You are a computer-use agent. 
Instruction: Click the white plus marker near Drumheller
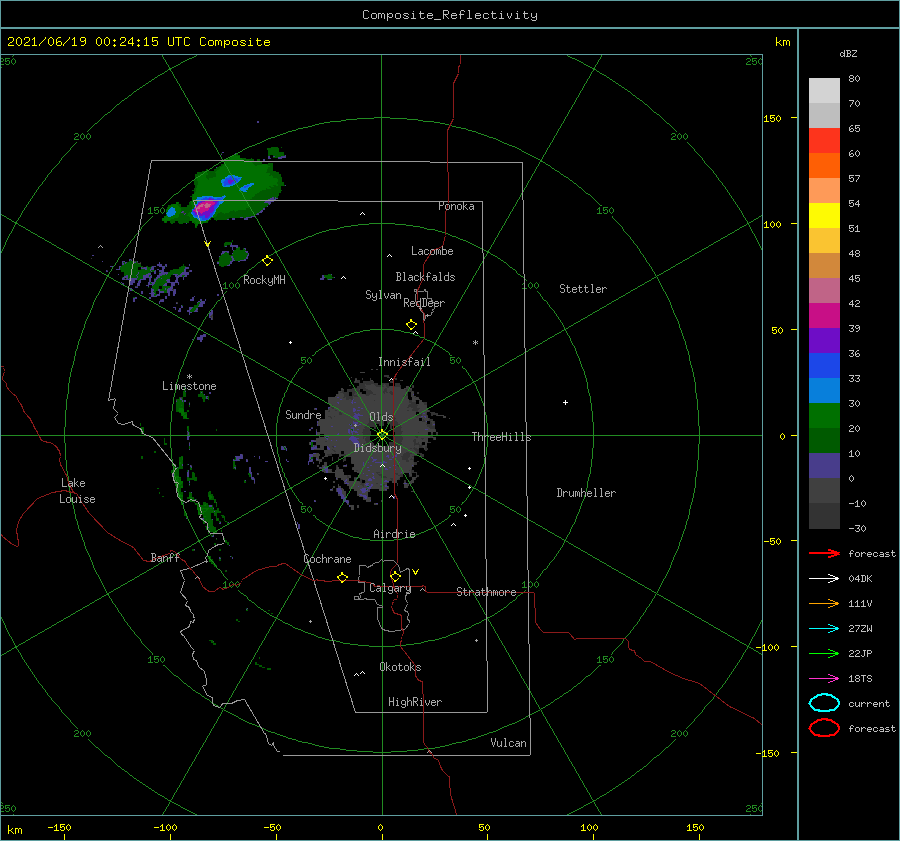click(x=565, y=402)
